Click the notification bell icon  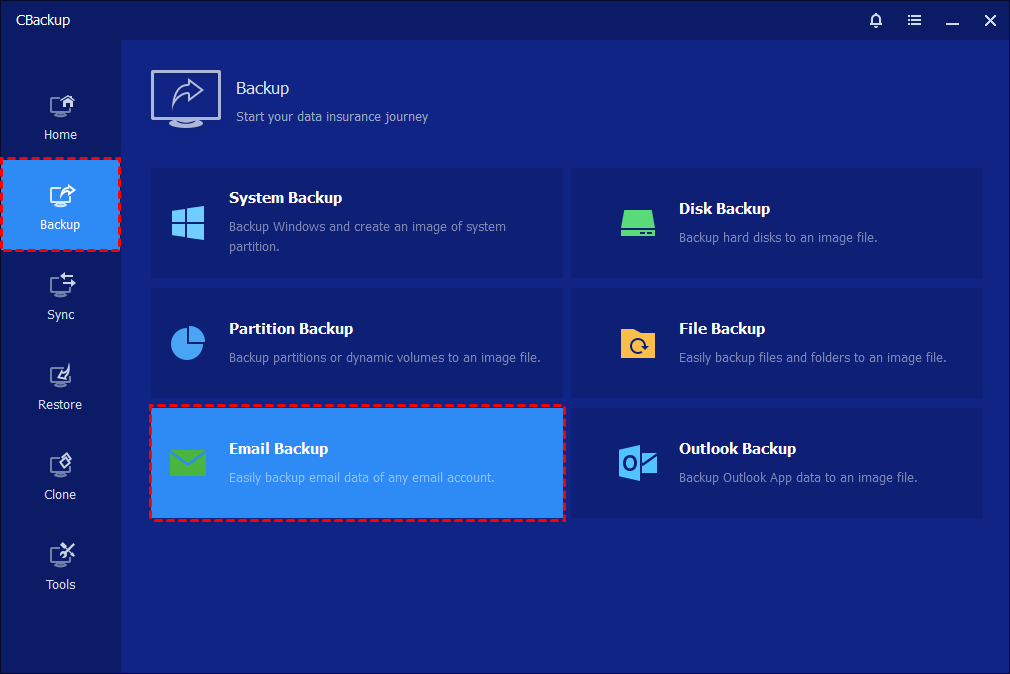click(876, 20)
